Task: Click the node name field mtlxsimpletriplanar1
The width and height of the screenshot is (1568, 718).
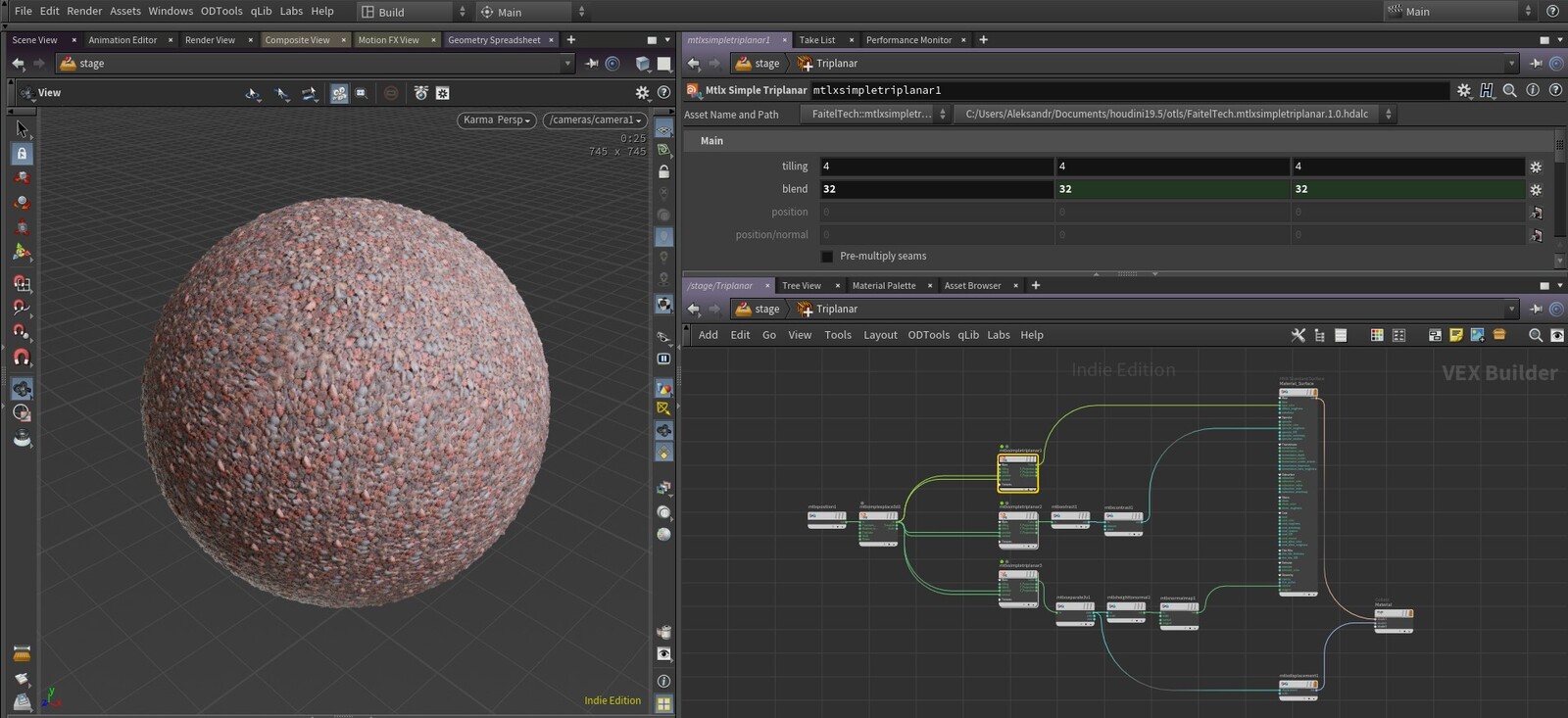Action: [1130, 90]
